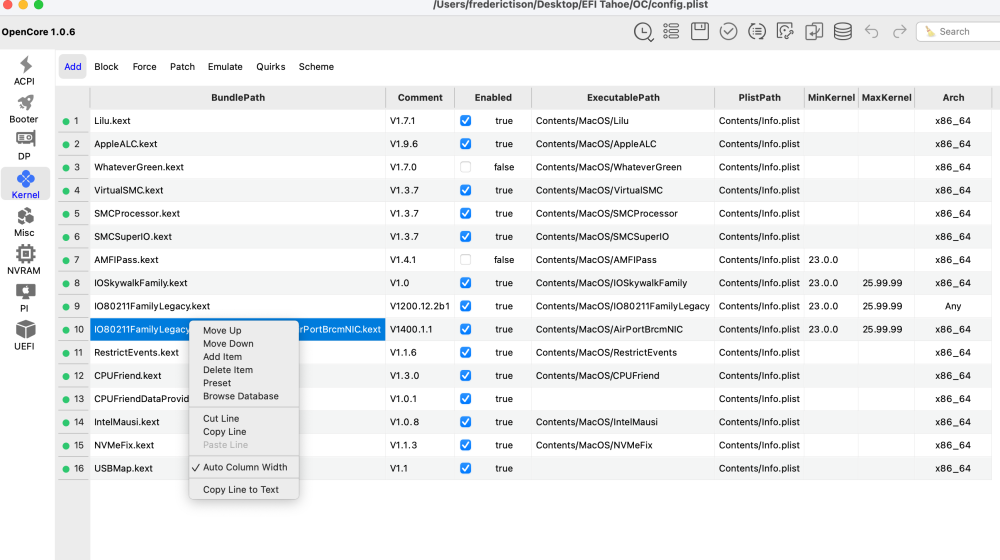
Task: Click the save floppy disk icon
Action: tap(700, 31)
